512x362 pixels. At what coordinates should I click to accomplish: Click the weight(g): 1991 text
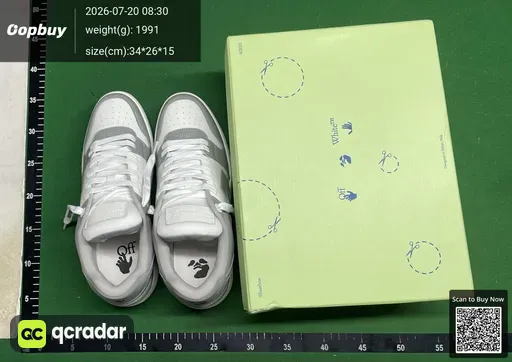coord(122,30)
